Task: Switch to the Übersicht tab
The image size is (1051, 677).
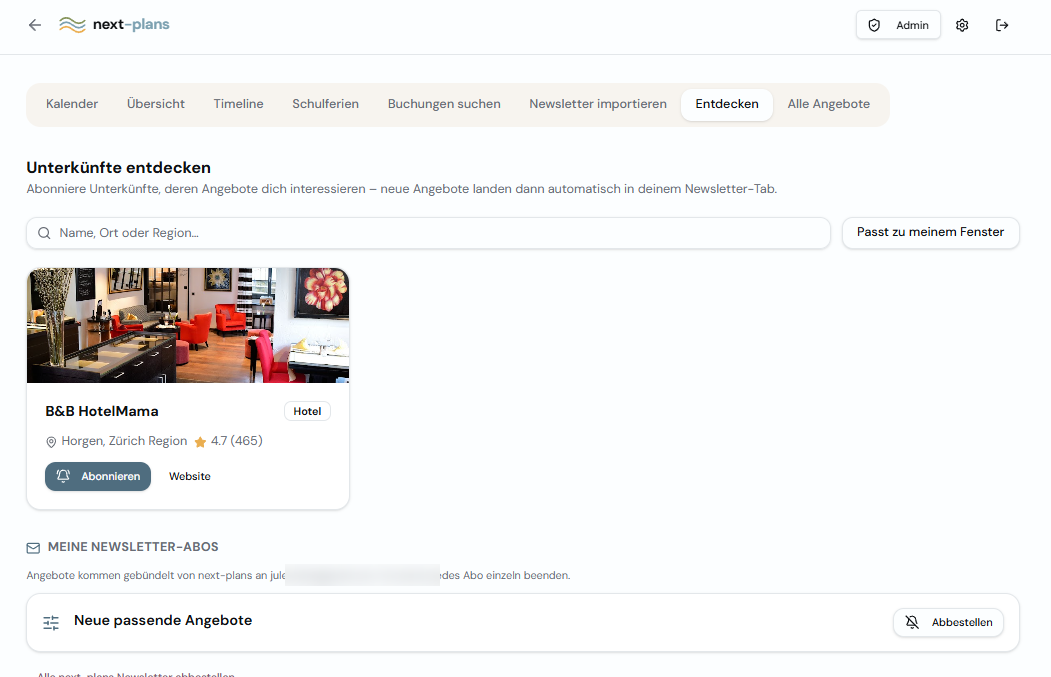Action: [x=156, y=104]
